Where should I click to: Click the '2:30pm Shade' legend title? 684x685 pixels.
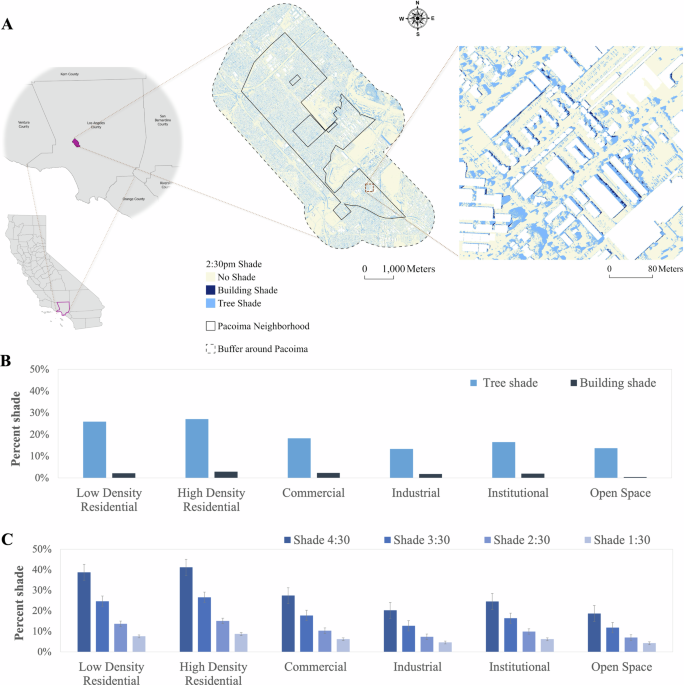pyautogui.click(x=234, y=264)
